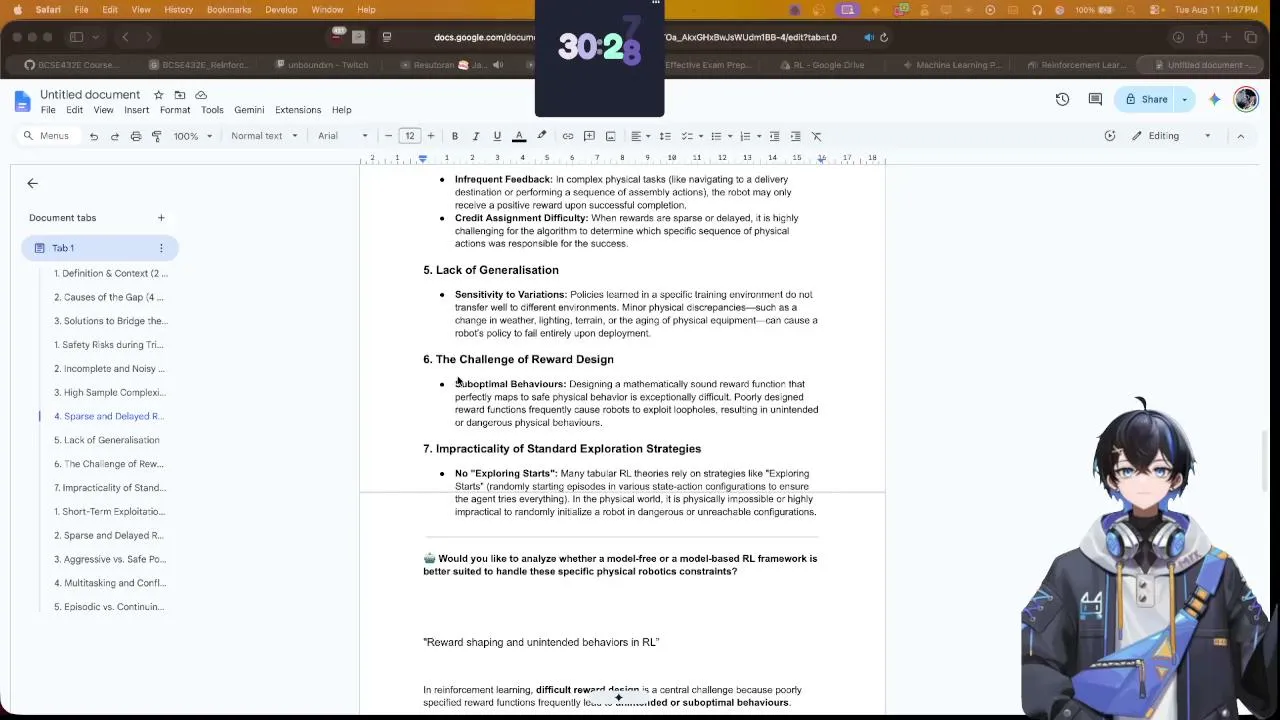
Task: Jump to '2. Causes of the Gap' heading
Action: tap(109, 297)
